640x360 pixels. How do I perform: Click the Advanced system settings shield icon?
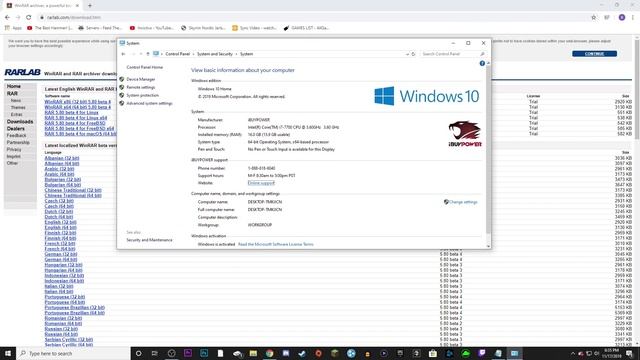[x=122, y=103]
